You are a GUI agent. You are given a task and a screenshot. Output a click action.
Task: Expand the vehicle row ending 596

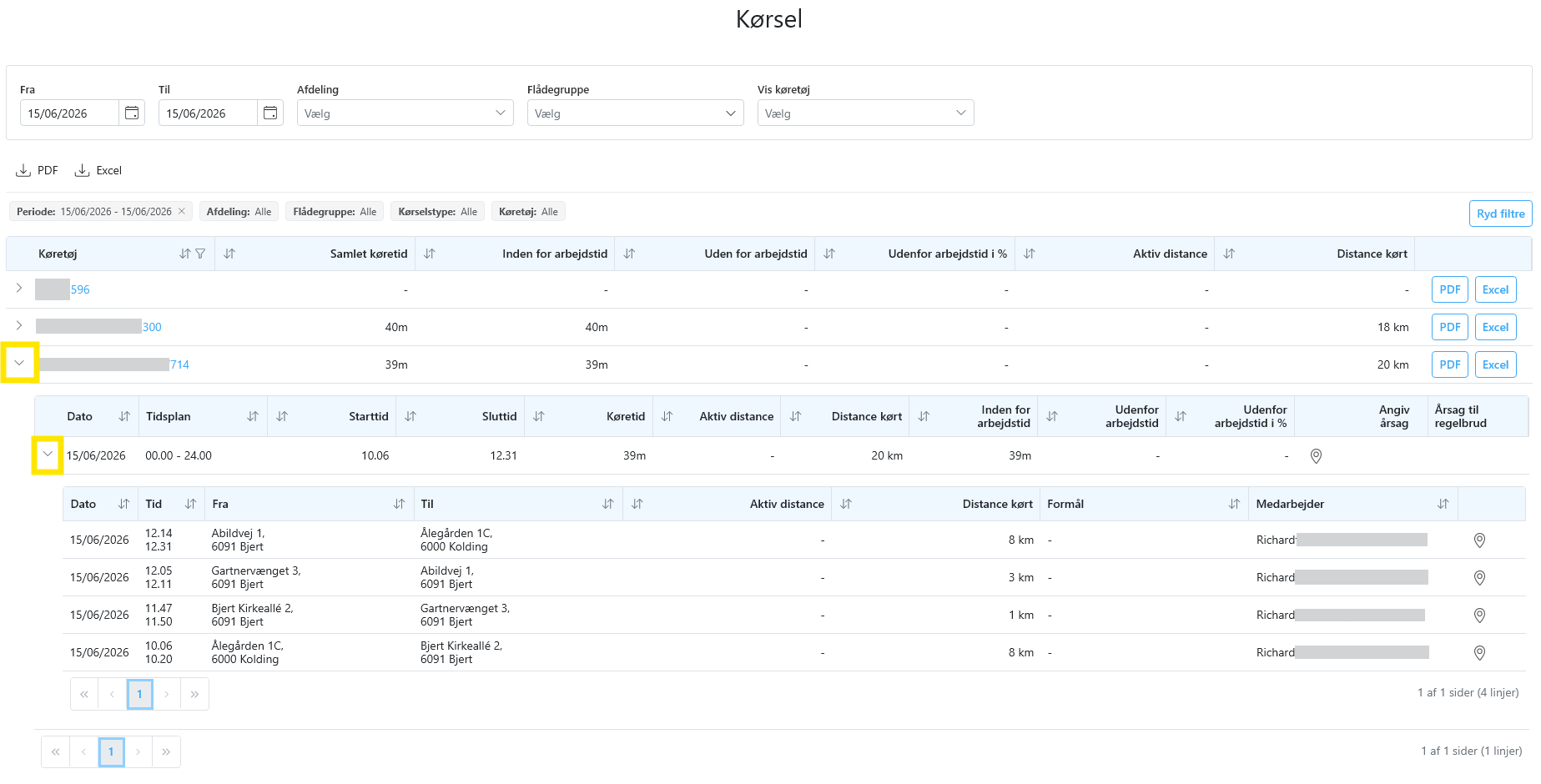(x=19, y=288)
